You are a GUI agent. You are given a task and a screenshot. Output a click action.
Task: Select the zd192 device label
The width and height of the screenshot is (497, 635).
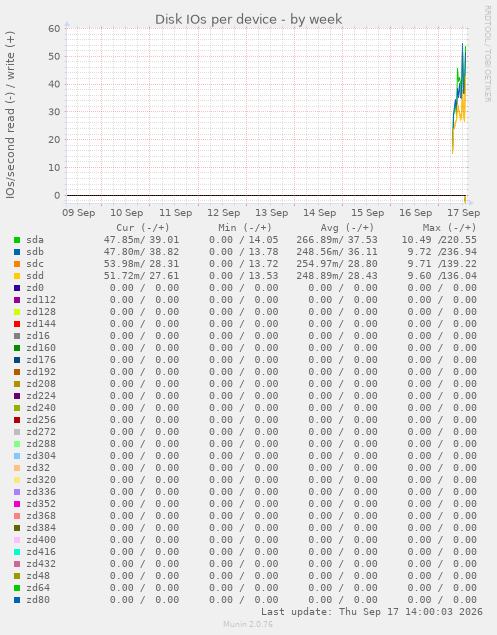(x=41, y=372)
